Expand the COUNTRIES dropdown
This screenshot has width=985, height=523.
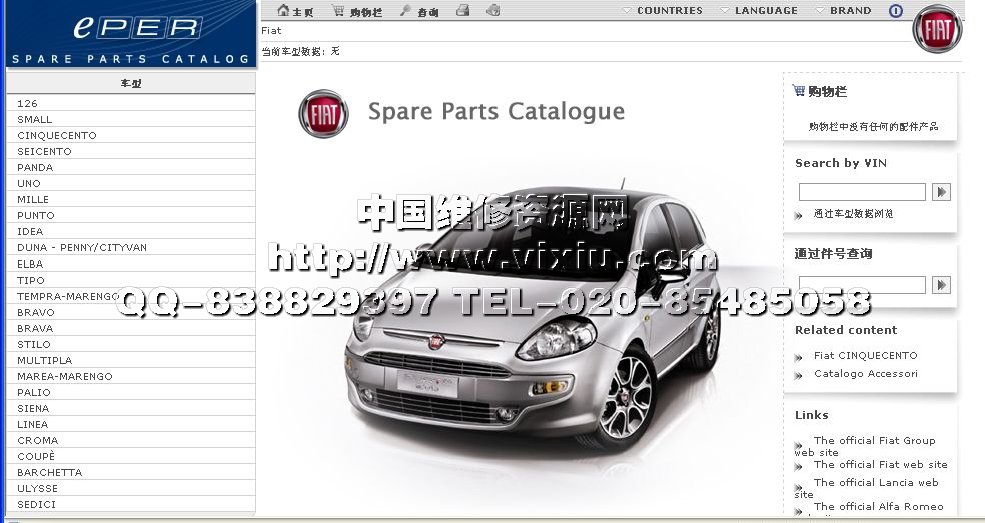pos(662,11)
